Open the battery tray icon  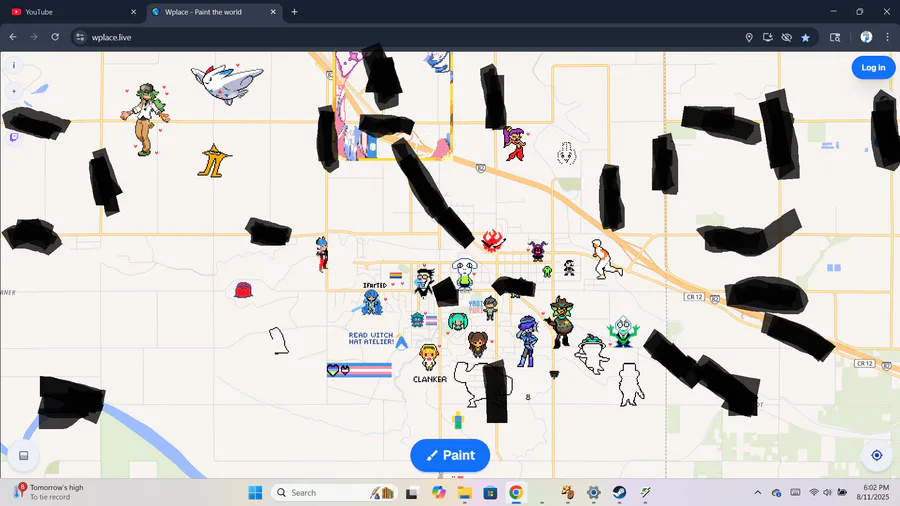click(x=842, y=492)
